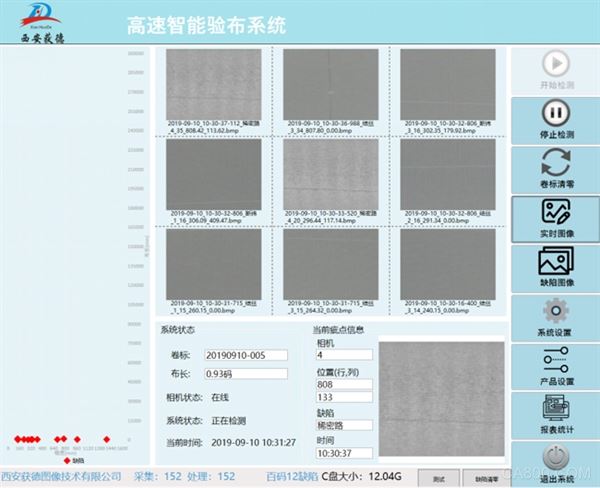Open thumbnail ending _3_15_264.32_0.00.bmp
Viewport: 600px width, 488px height.
coord(331,264)
